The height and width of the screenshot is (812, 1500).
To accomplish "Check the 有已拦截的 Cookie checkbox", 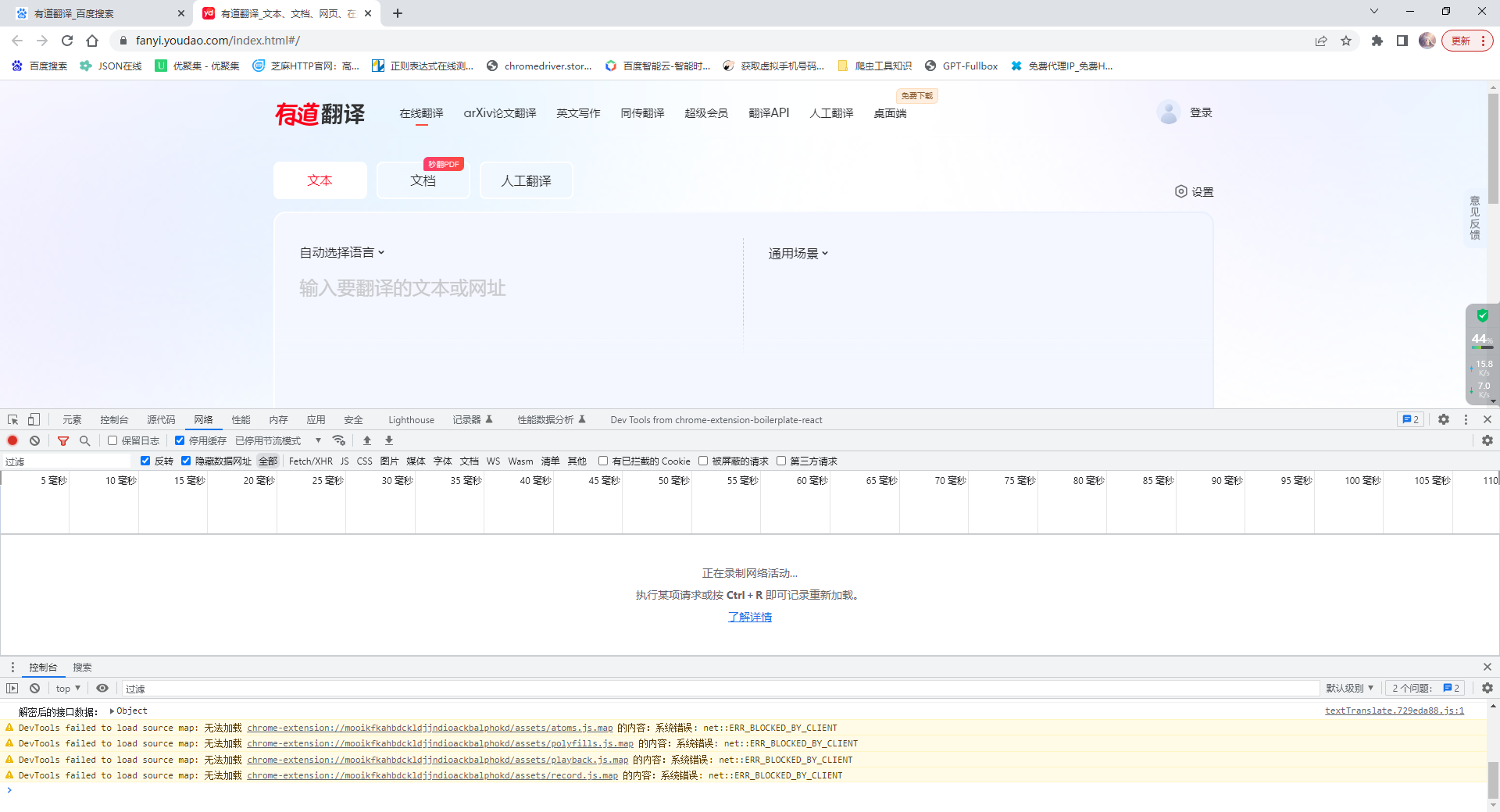I will (603, 461).
